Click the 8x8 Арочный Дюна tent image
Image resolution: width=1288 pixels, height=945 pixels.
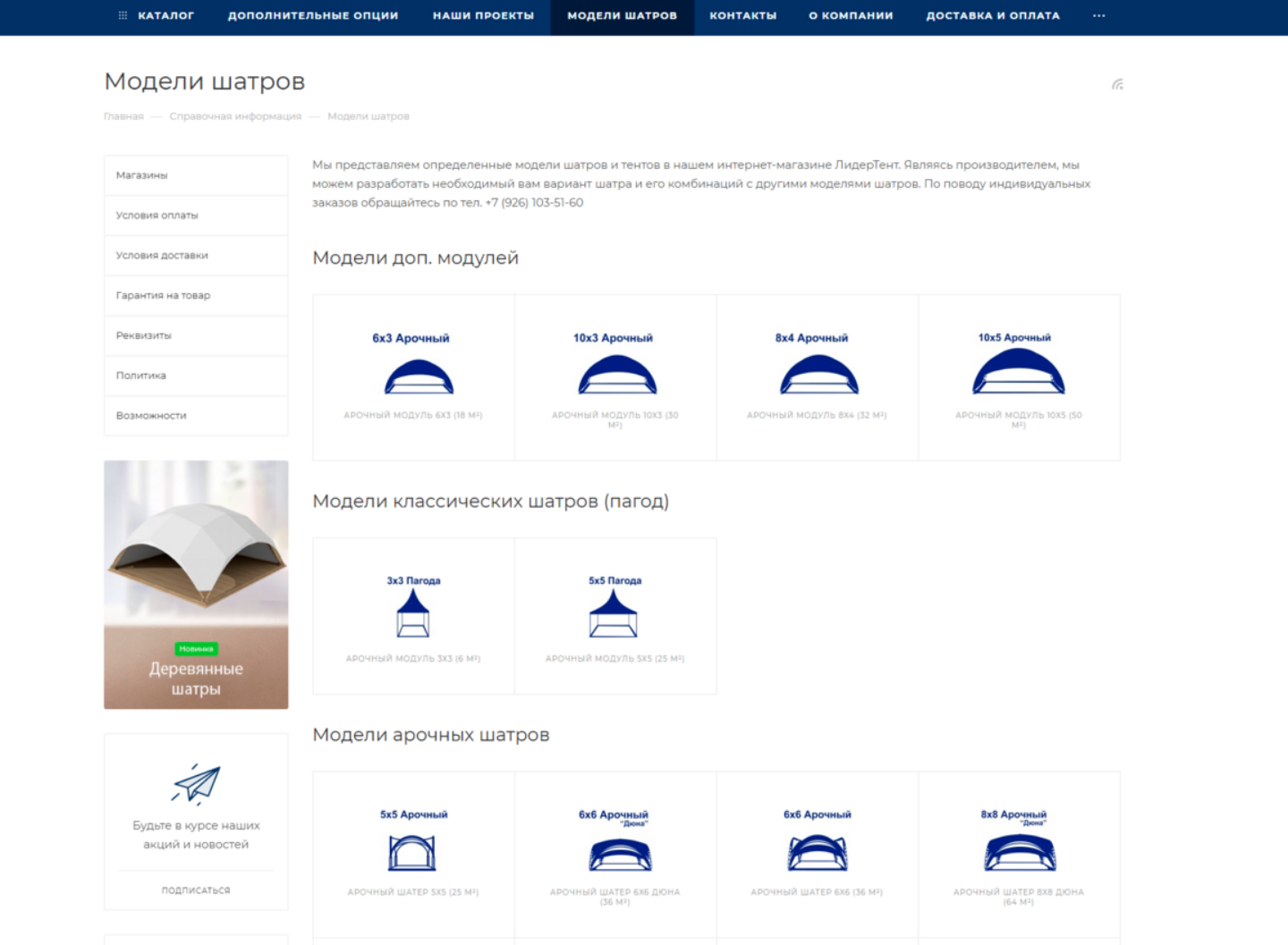(x=1019, y=840)
